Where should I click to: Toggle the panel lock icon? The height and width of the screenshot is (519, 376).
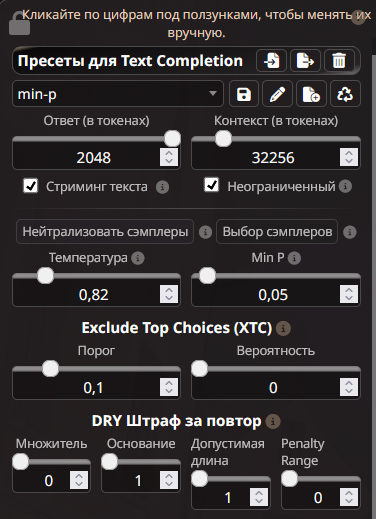[x=19, y=23]
